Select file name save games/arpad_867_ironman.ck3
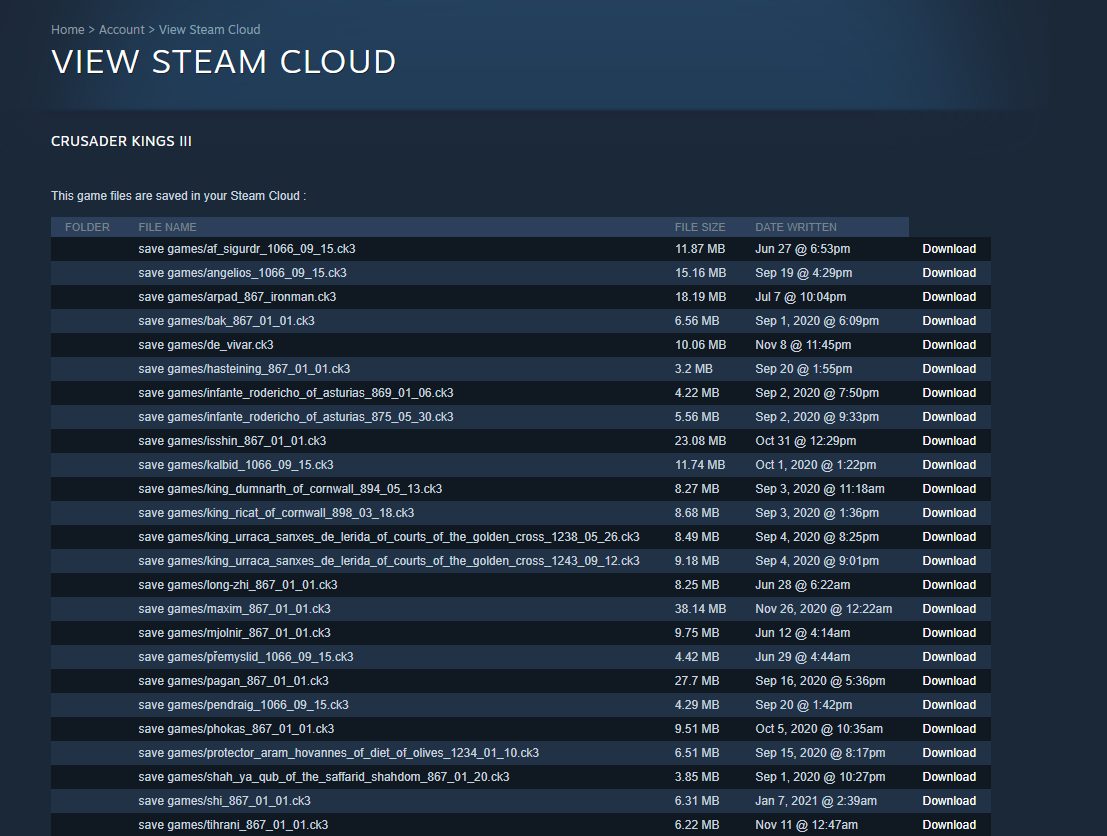This screenshot has height=836, width=1107. (237, 297)
